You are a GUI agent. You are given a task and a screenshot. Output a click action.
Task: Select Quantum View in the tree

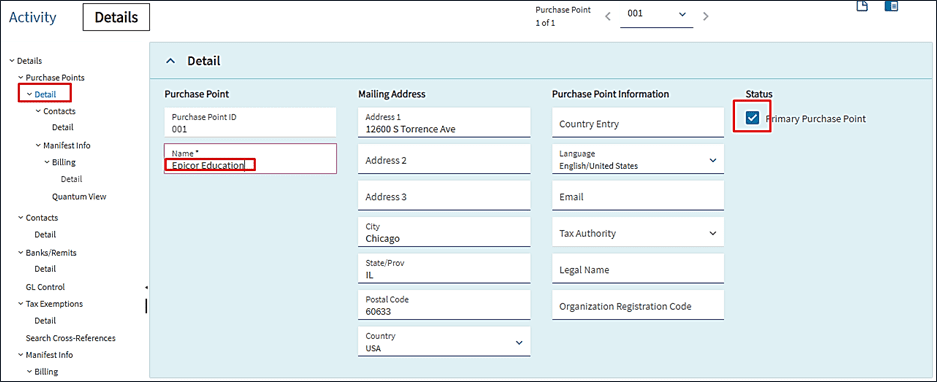click(x=79, y=196)
